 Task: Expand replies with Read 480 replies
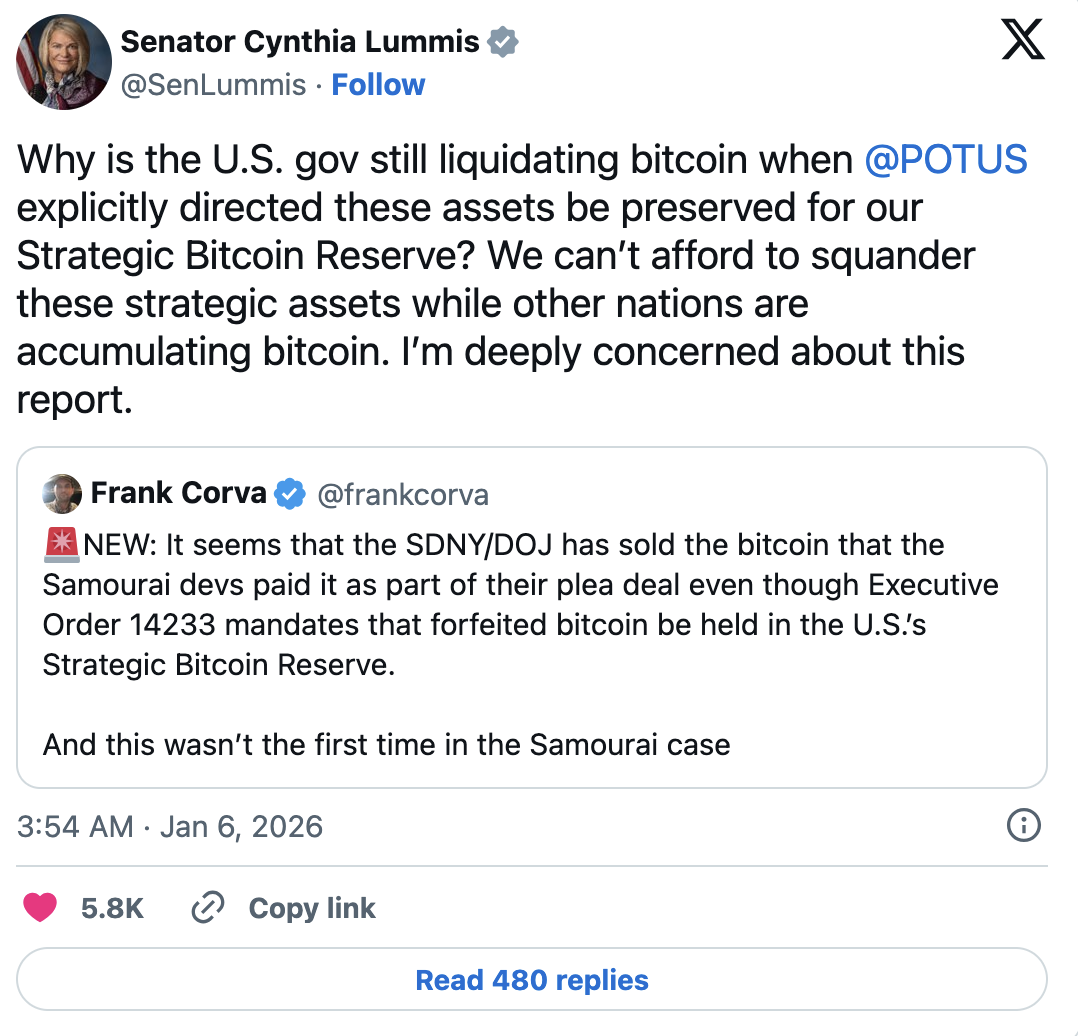pyautogui.click(x=531, y=980)
